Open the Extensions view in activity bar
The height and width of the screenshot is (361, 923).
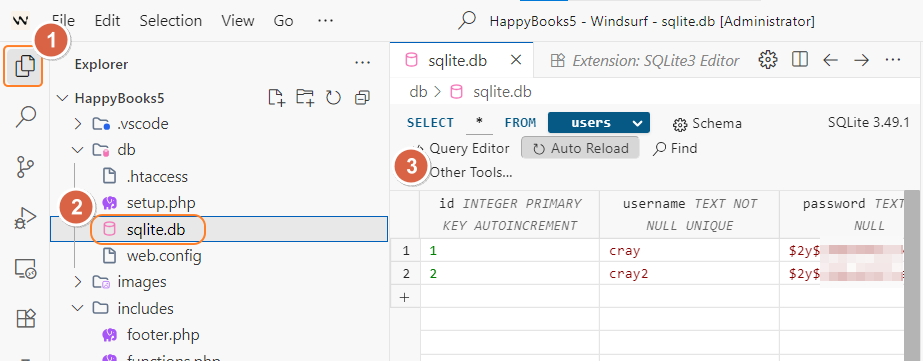coord(25,319)
